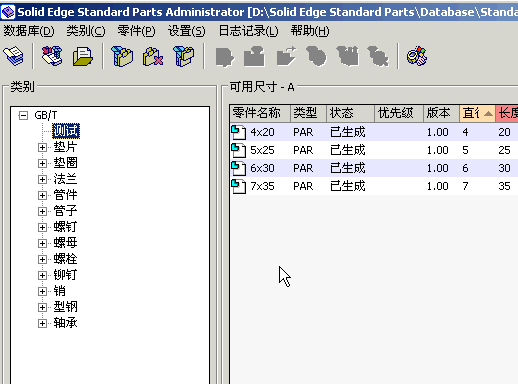518x384 pixels.
Task: Open the 设置(S) menu
Action: pos(187,31)
